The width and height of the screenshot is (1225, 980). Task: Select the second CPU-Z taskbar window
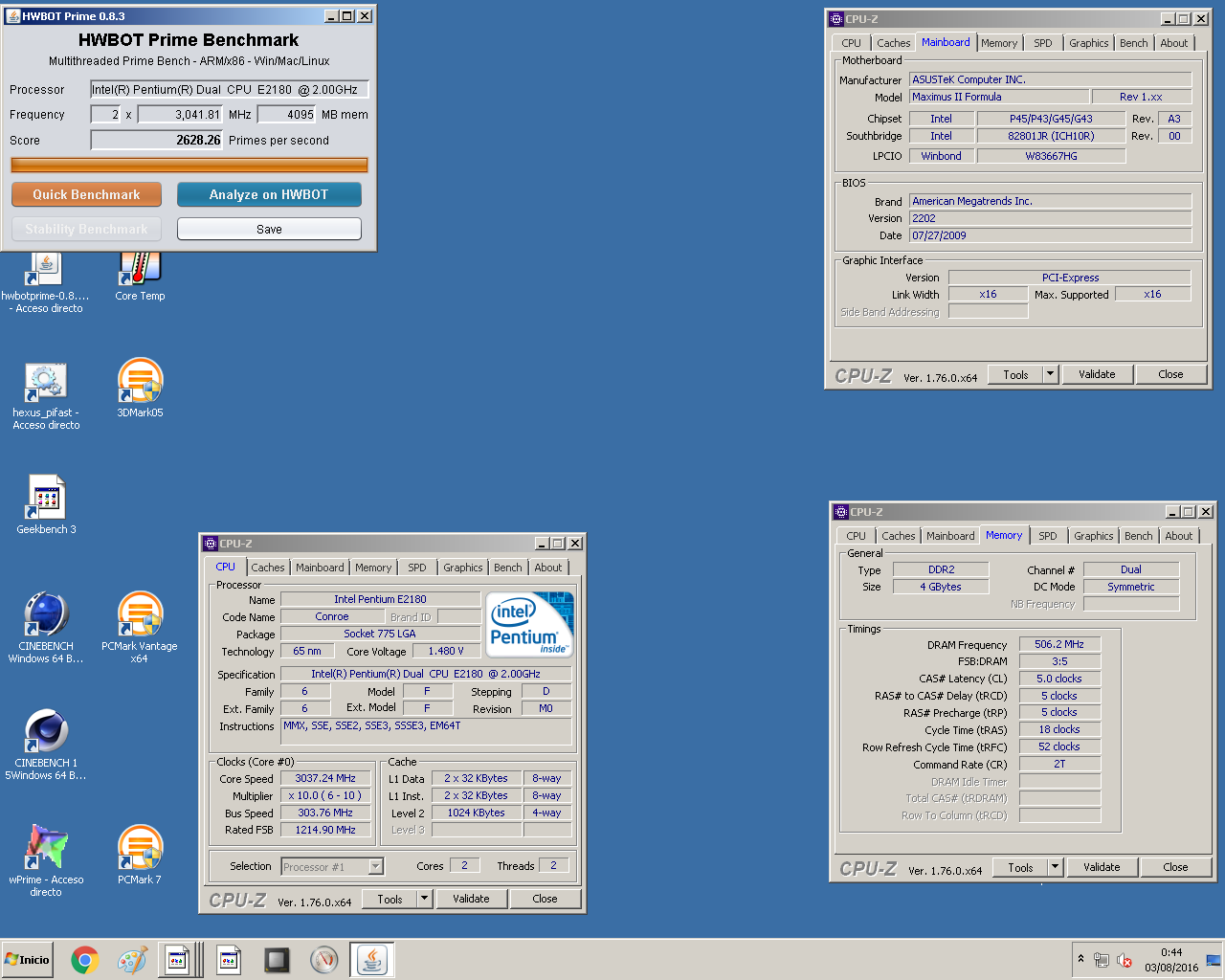click(x=229, y=960)
